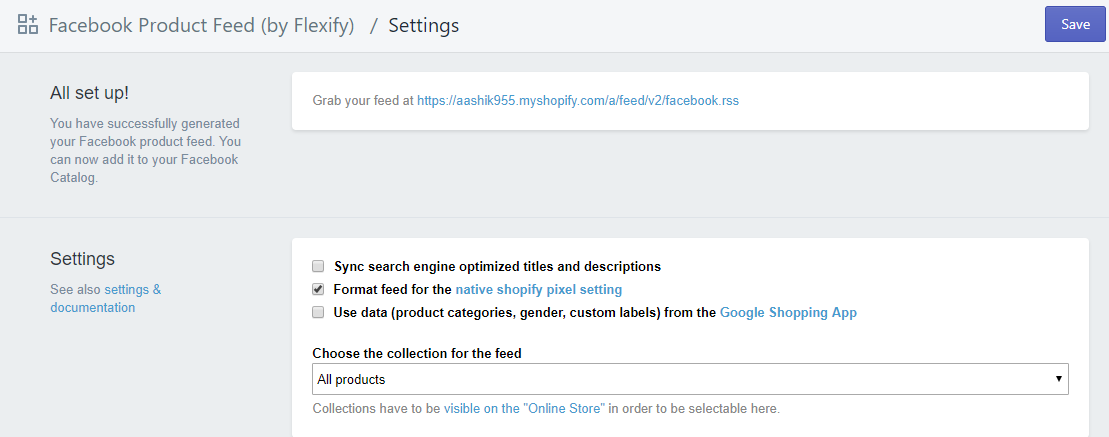Save the feed settings
Image resolution: width=1109 pixels, height=437 pixels.
pyautogui.click(x=1075, y=25)
